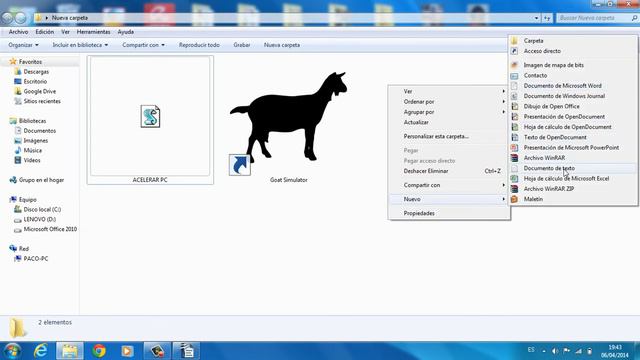Image resolution: width=640 pixels, height=360 pixels.
Task: Create a new Contacto
Action: (x=573, y=76)
